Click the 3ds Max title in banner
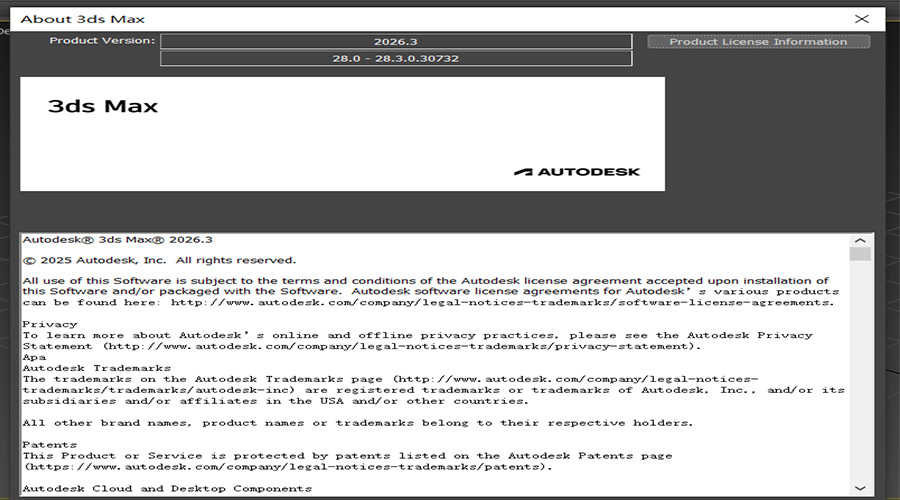This screenshot has height=500, width=900. click(103, 107)
